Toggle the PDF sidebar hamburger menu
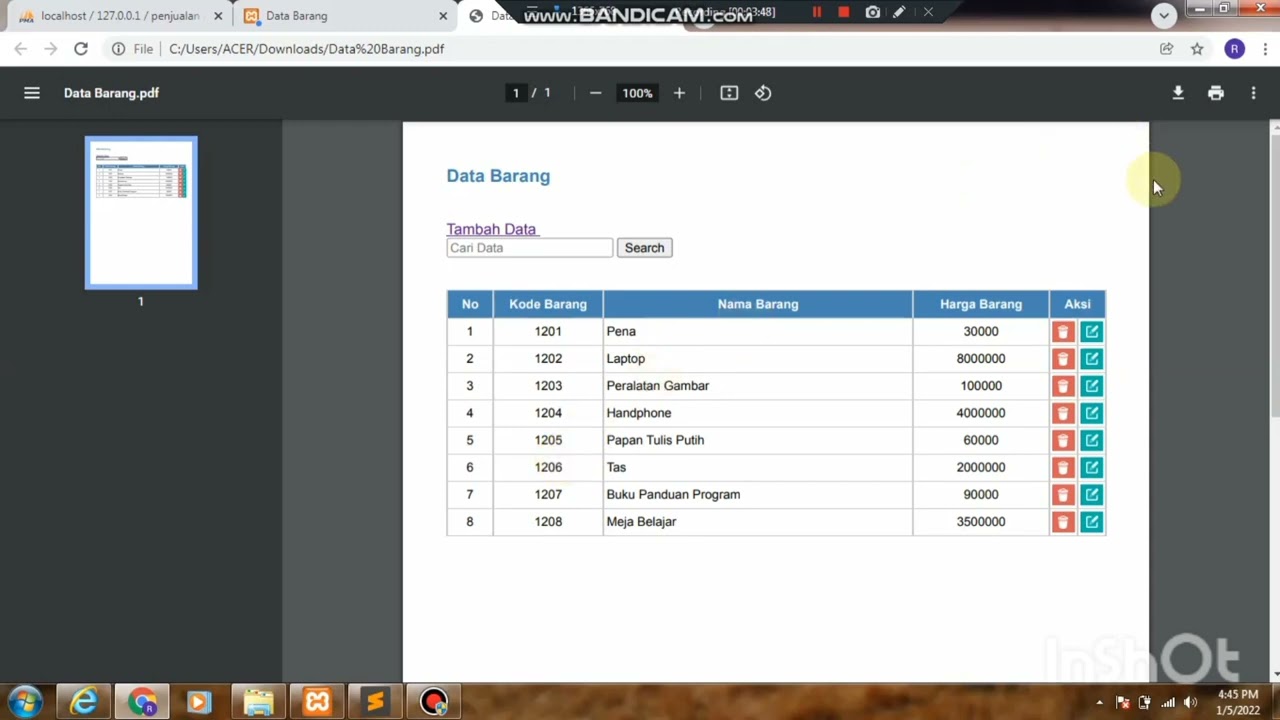 32,93
